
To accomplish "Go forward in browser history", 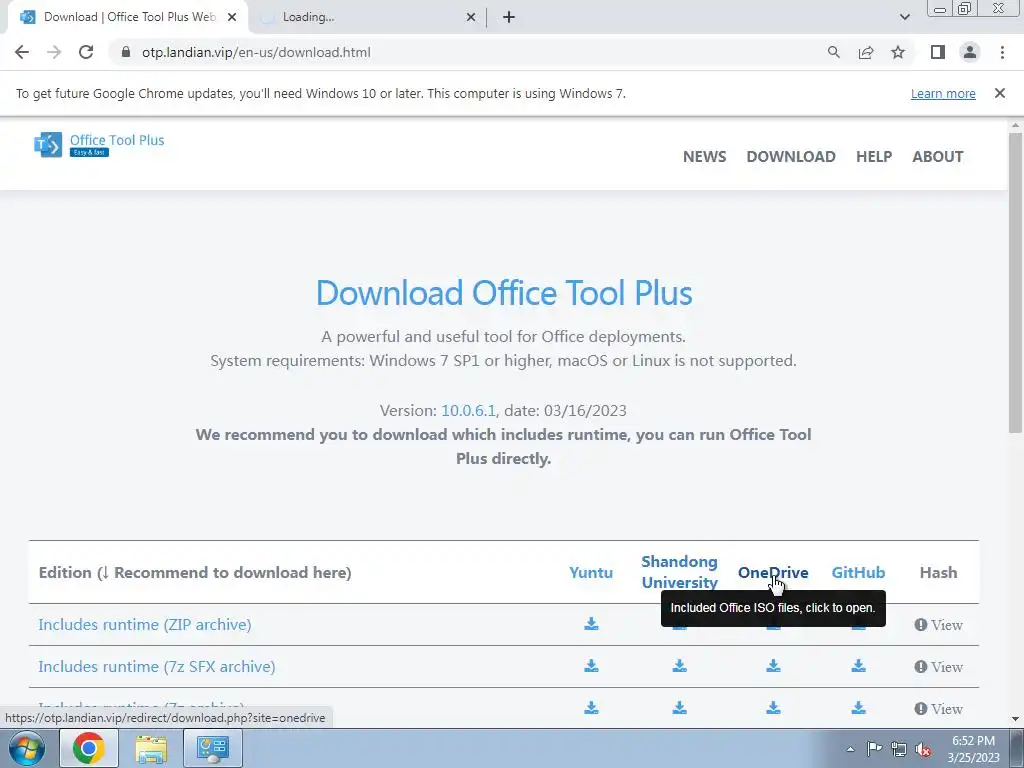I will click(54, 52).
